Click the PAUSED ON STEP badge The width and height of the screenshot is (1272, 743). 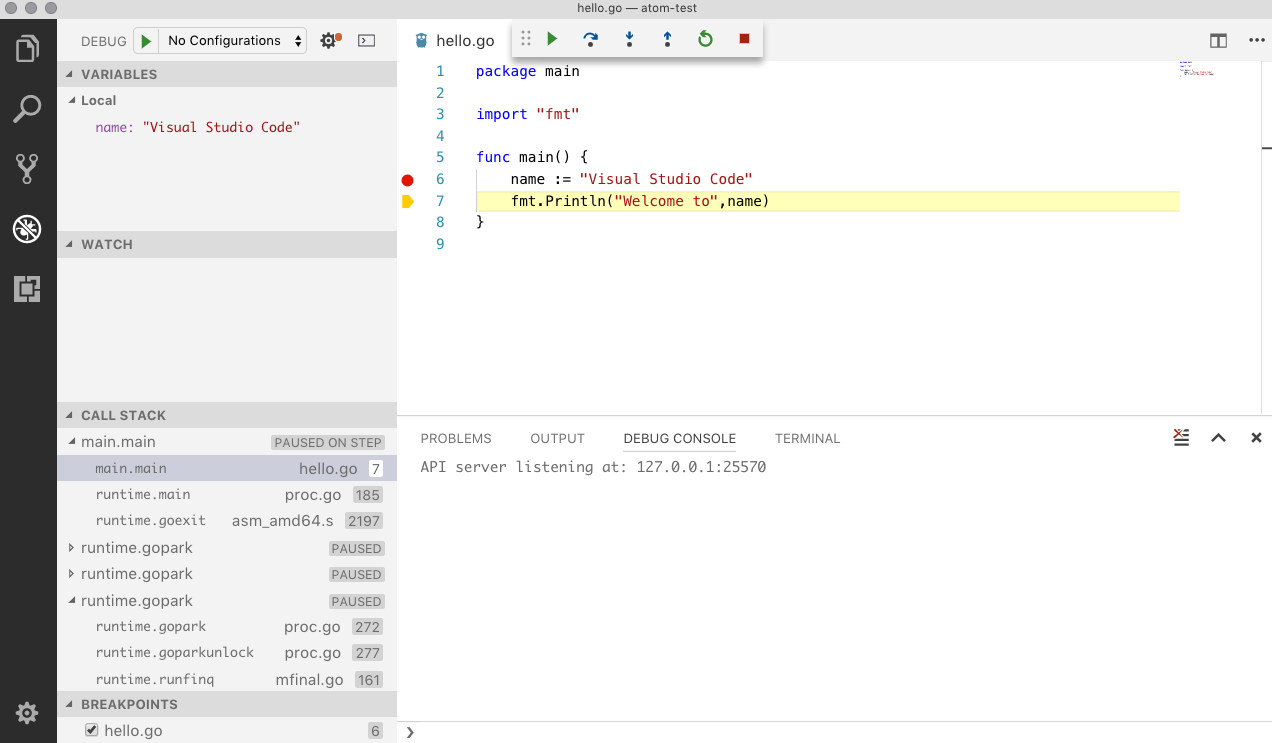point(328,442)
